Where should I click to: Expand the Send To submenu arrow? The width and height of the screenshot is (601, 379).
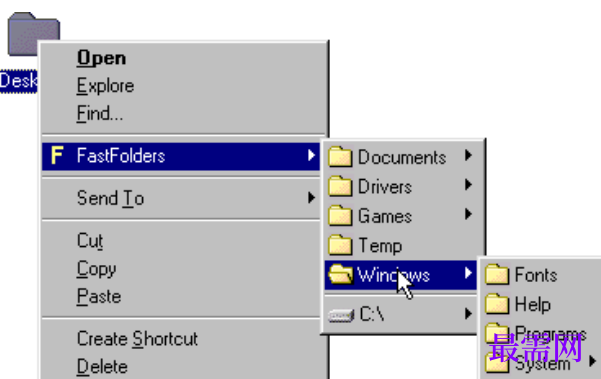(311, 198)
